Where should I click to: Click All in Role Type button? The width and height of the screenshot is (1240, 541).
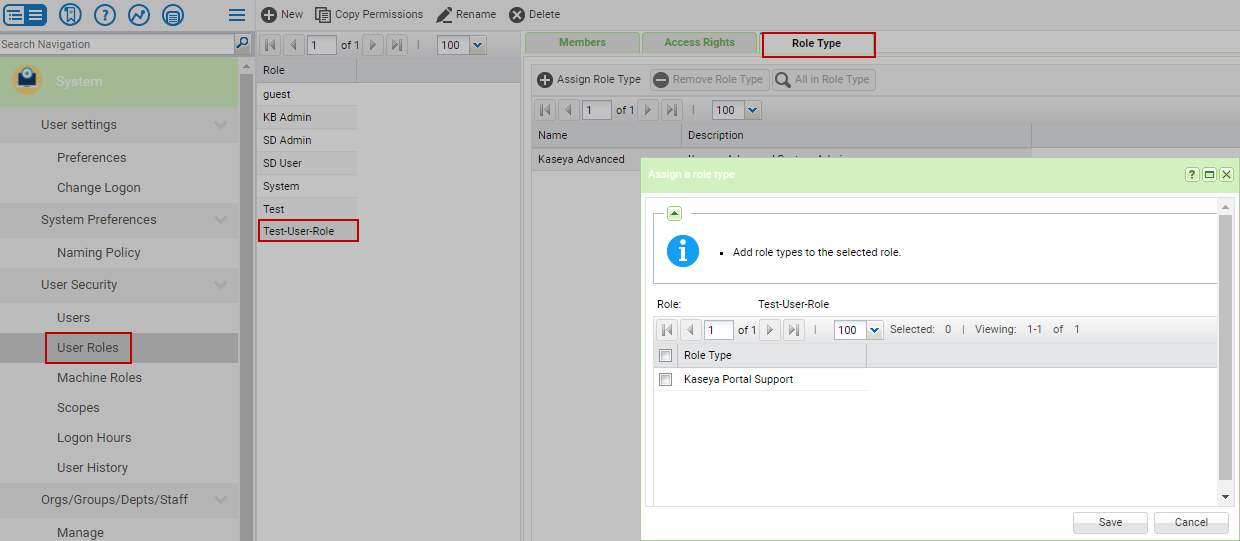click(824, 80)
